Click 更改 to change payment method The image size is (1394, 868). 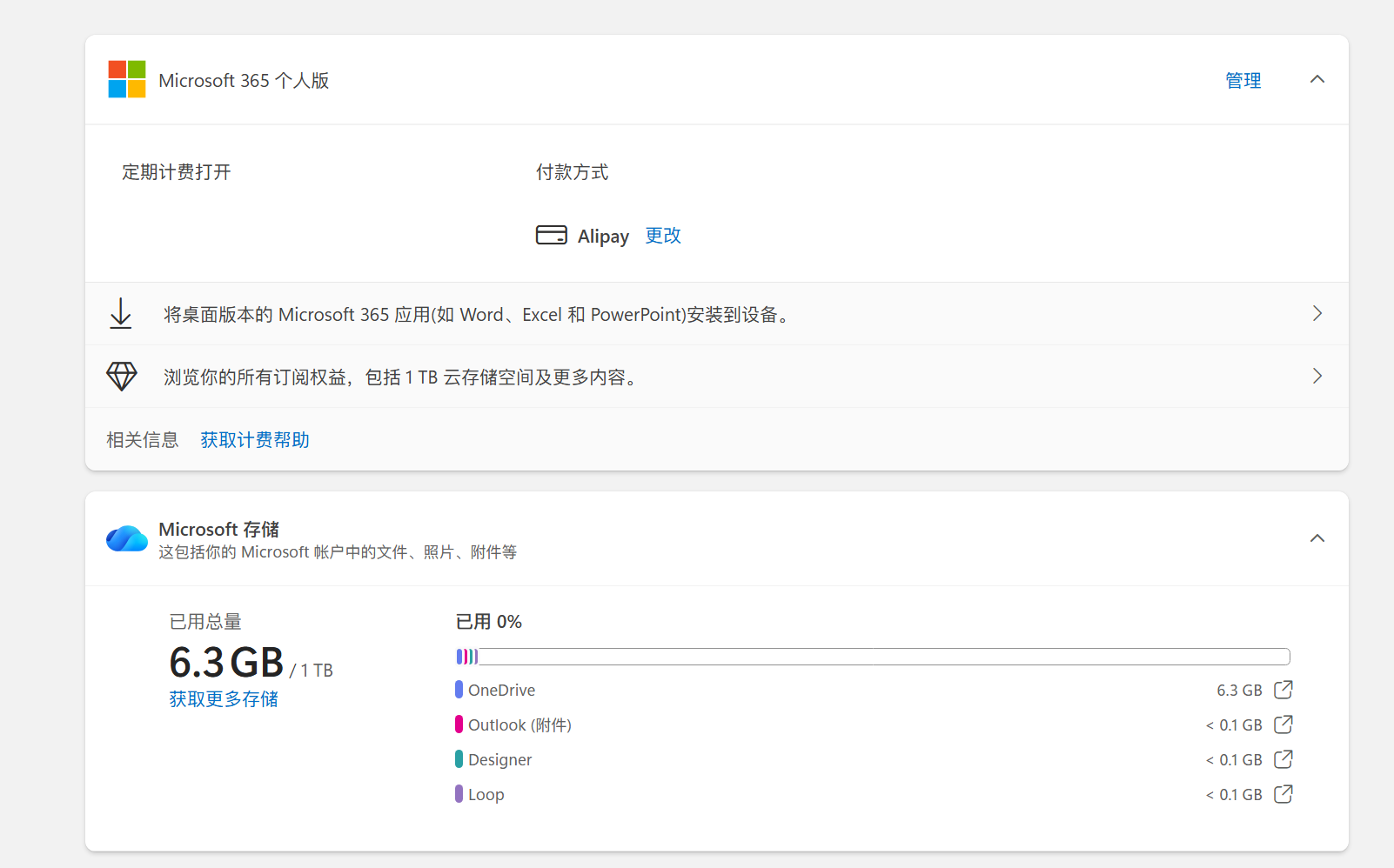(663, 236)
